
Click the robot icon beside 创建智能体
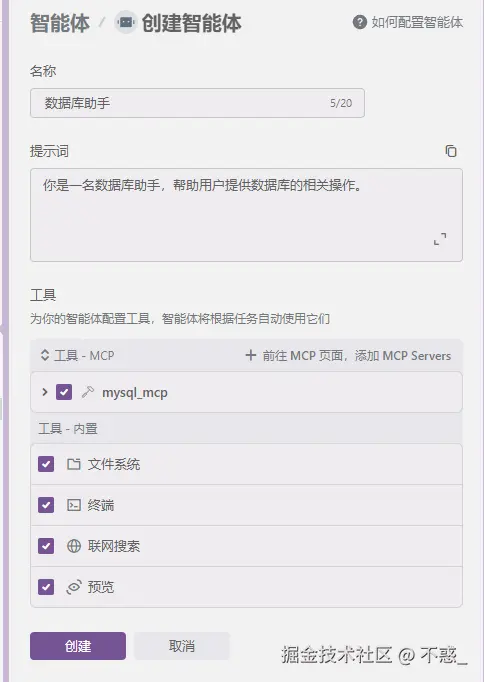coord(126,22)
